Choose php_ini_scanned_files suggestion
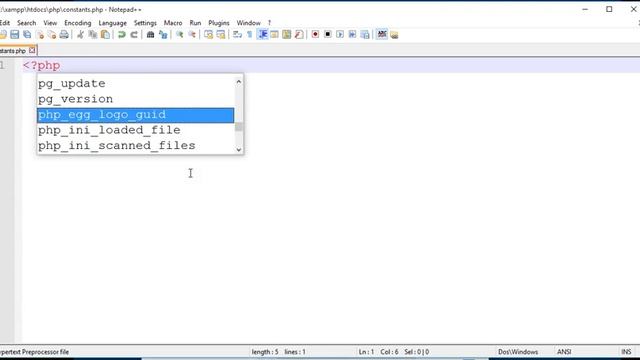The image size is (640, 360). pyautogui.click(x=136, y=146)
